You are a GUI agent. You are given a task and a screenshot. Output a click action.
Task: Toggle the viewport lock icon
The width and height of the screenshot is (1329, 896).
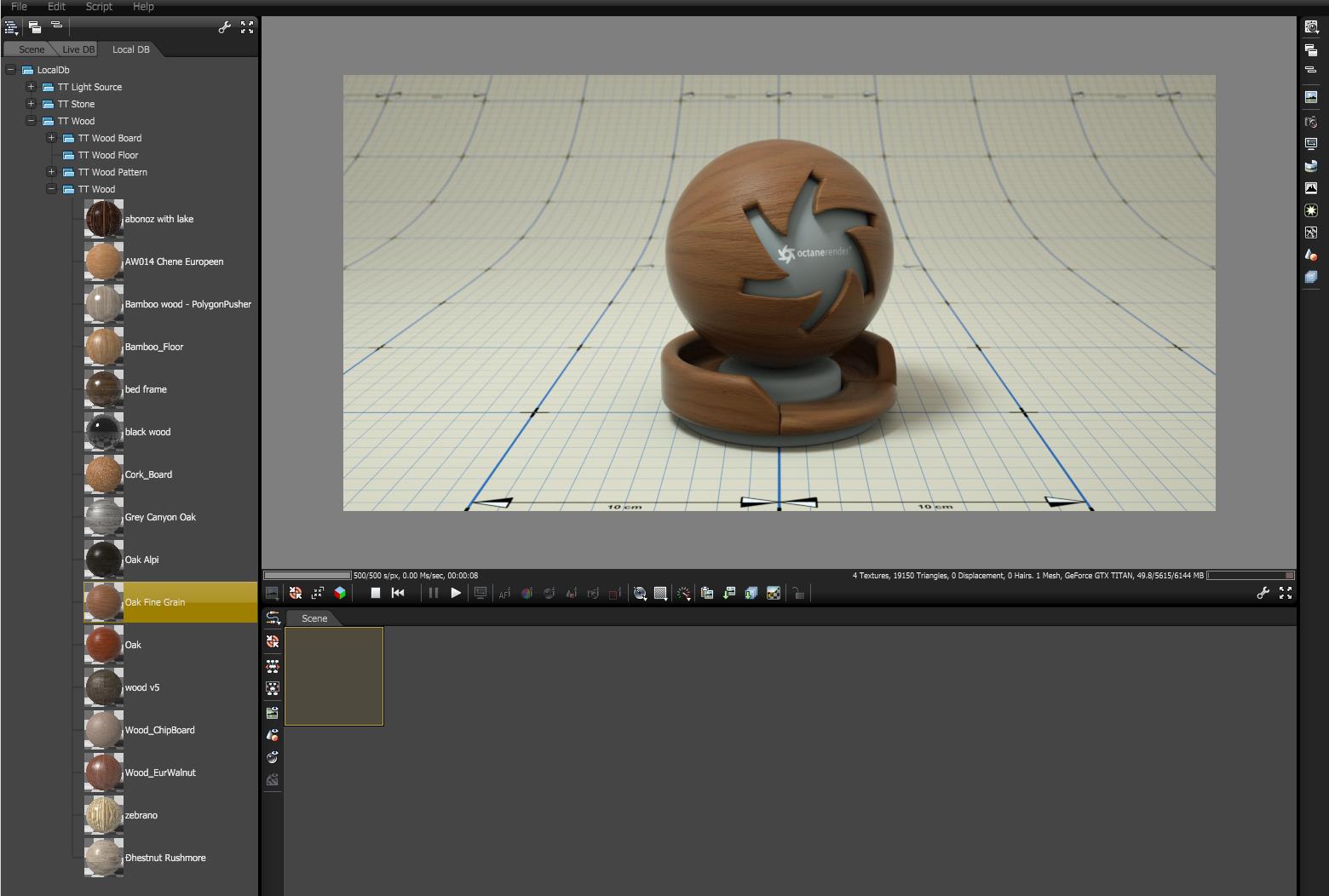click(x=798, y=593)
